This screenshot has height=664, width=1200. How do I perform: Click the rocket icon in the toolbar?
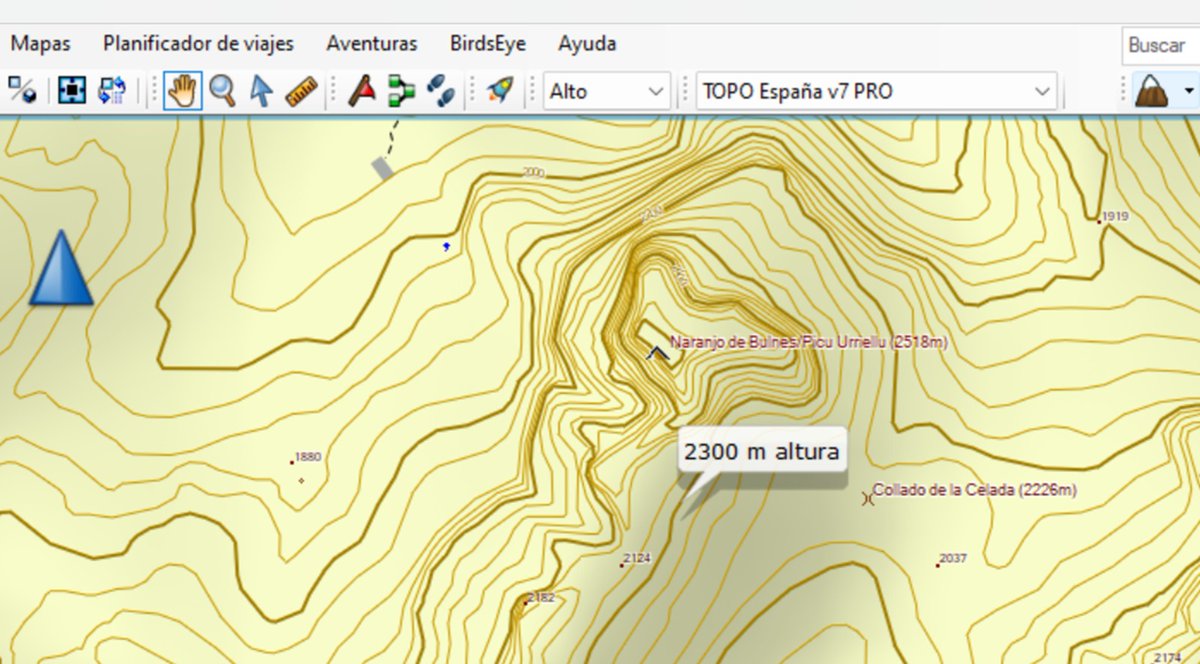(x=499, y=91)
